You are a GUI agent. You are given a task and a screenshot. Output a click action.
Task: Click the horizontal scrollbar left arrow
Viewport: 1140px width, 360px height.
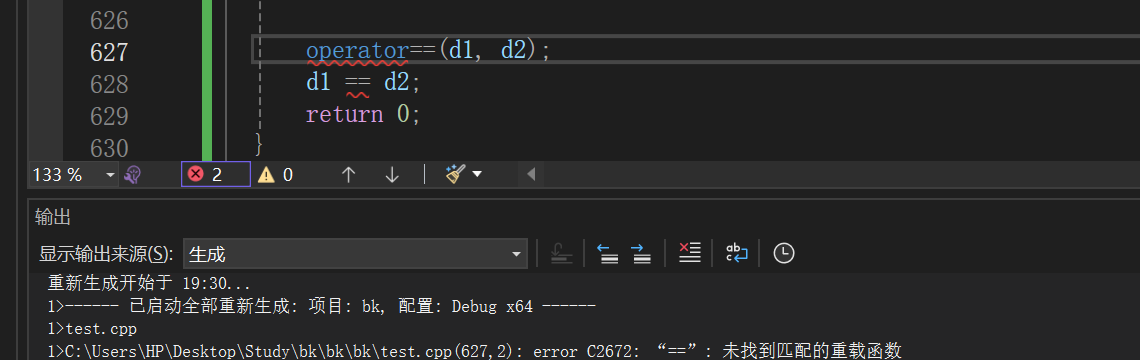pos(530,175)
